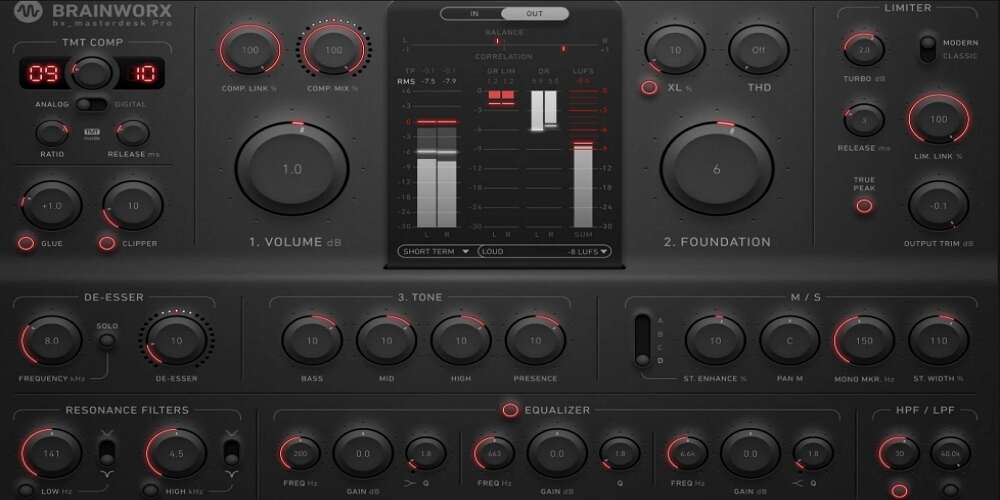Click the left TMT channel display 09
Viewport: 1000px width, 500px height.
tap(43, 73)
